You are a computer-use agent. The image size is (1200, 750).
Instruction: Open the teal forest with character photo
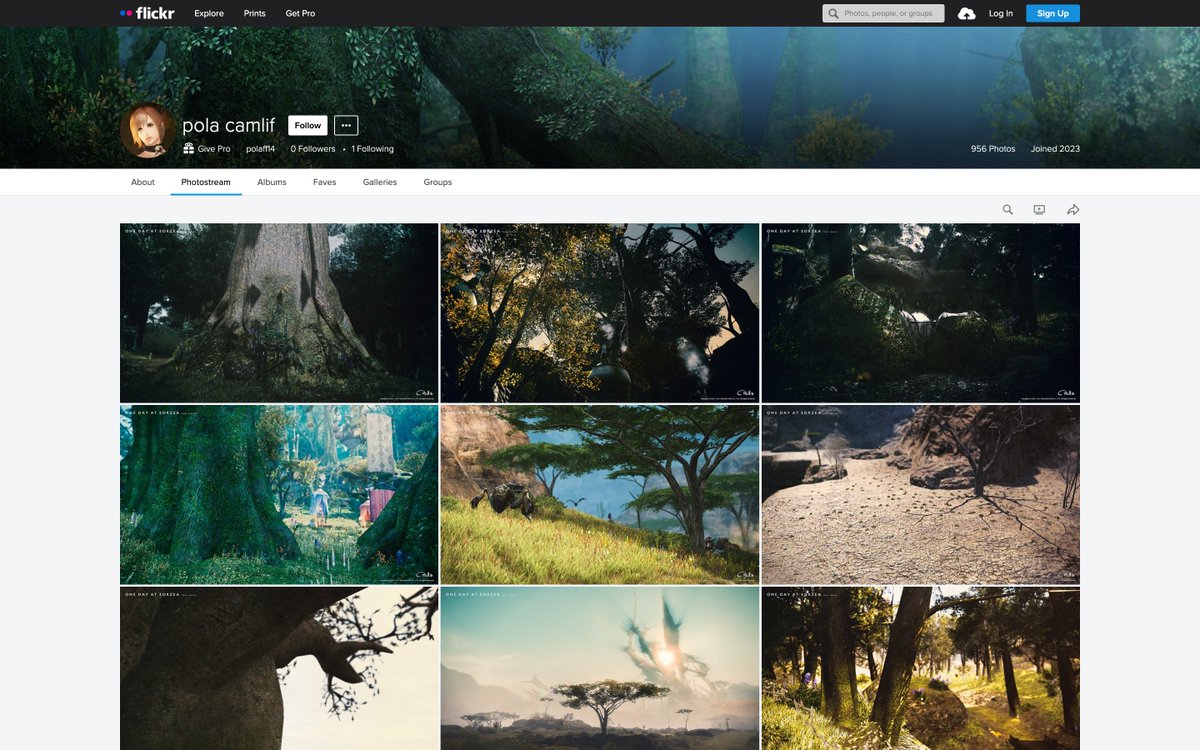tap(279, 494)
